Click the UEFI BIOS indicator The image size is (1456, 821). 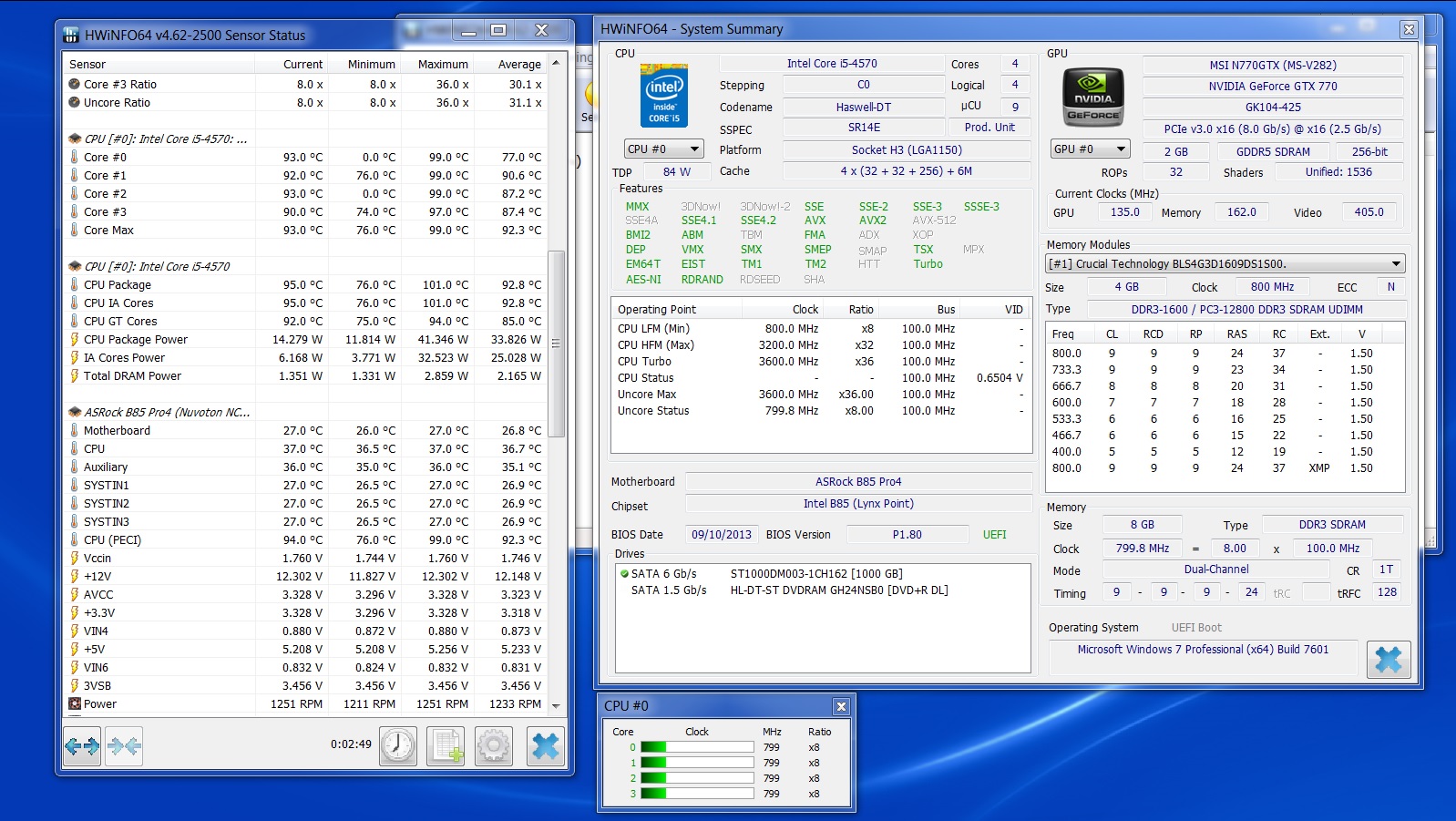click(x=994, y=535)
